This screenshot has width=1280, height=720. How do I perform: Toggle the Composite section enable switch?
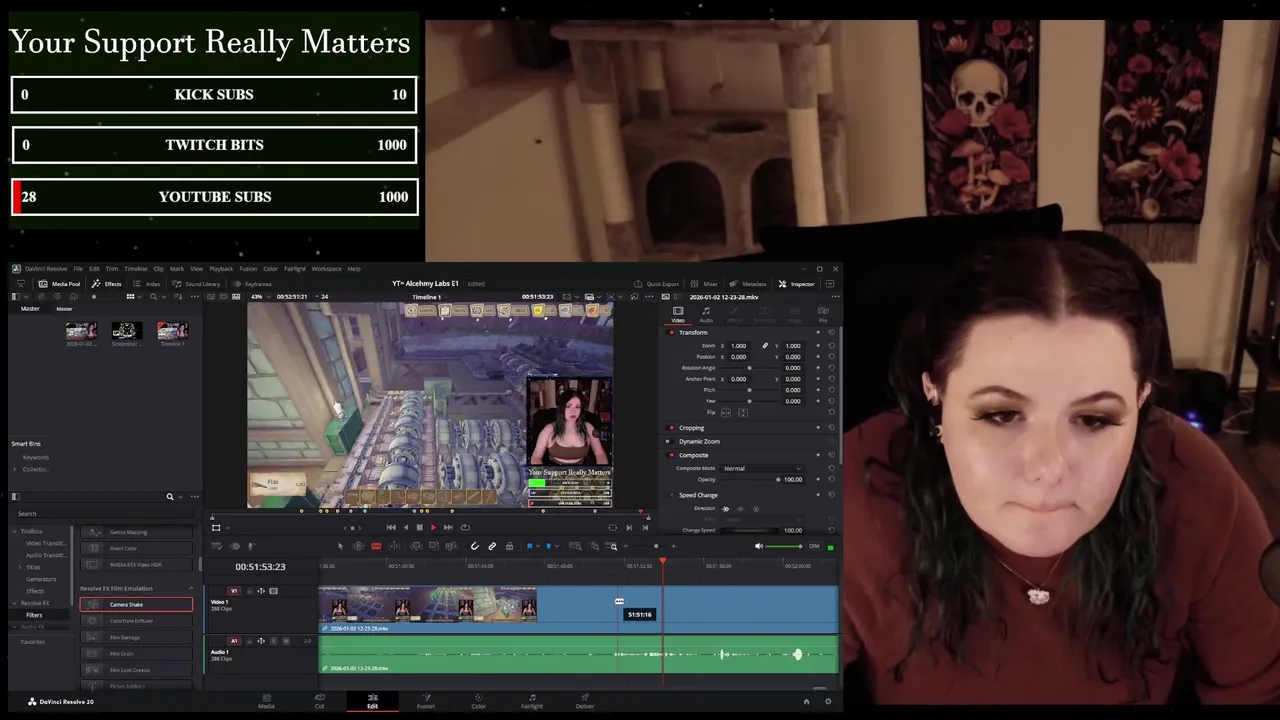click(x=670, y=455)
